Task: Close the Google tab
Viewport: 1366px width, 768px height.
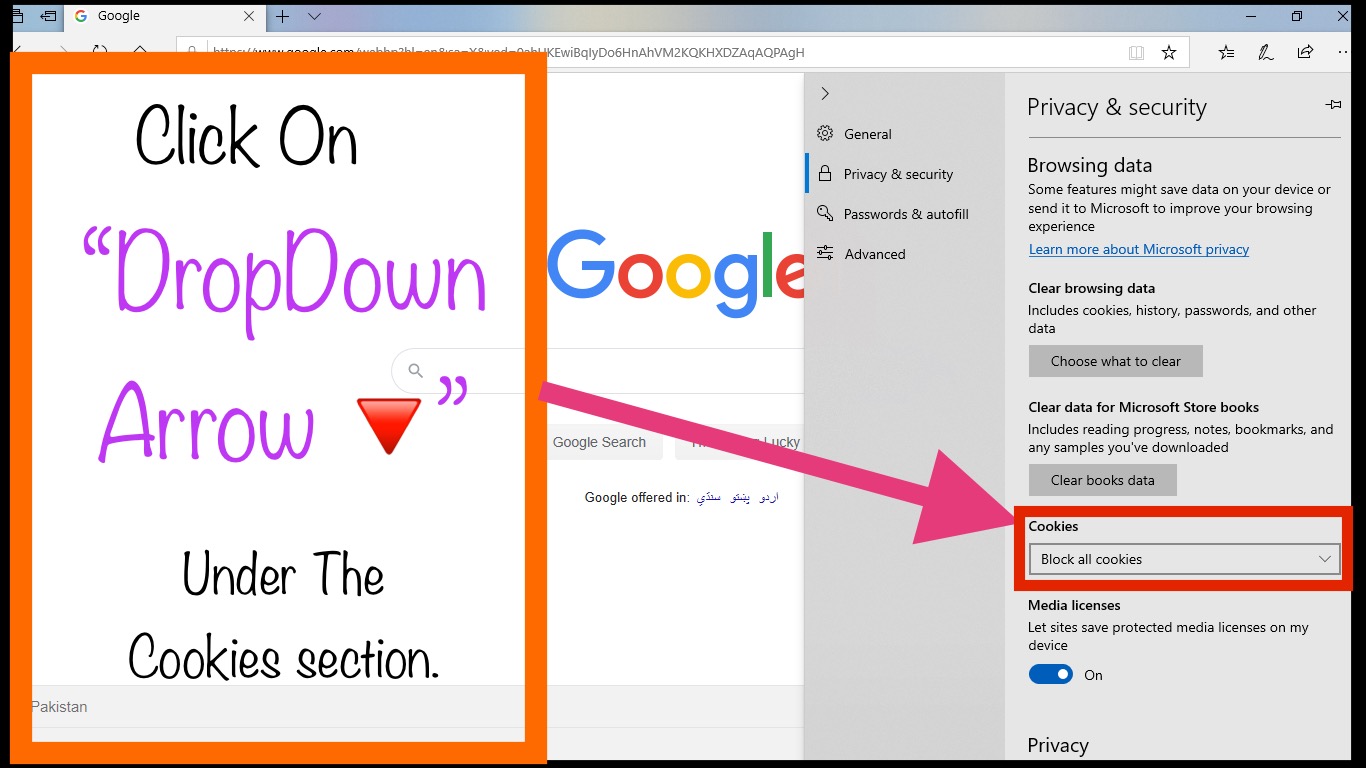Action: click(250, 16)
